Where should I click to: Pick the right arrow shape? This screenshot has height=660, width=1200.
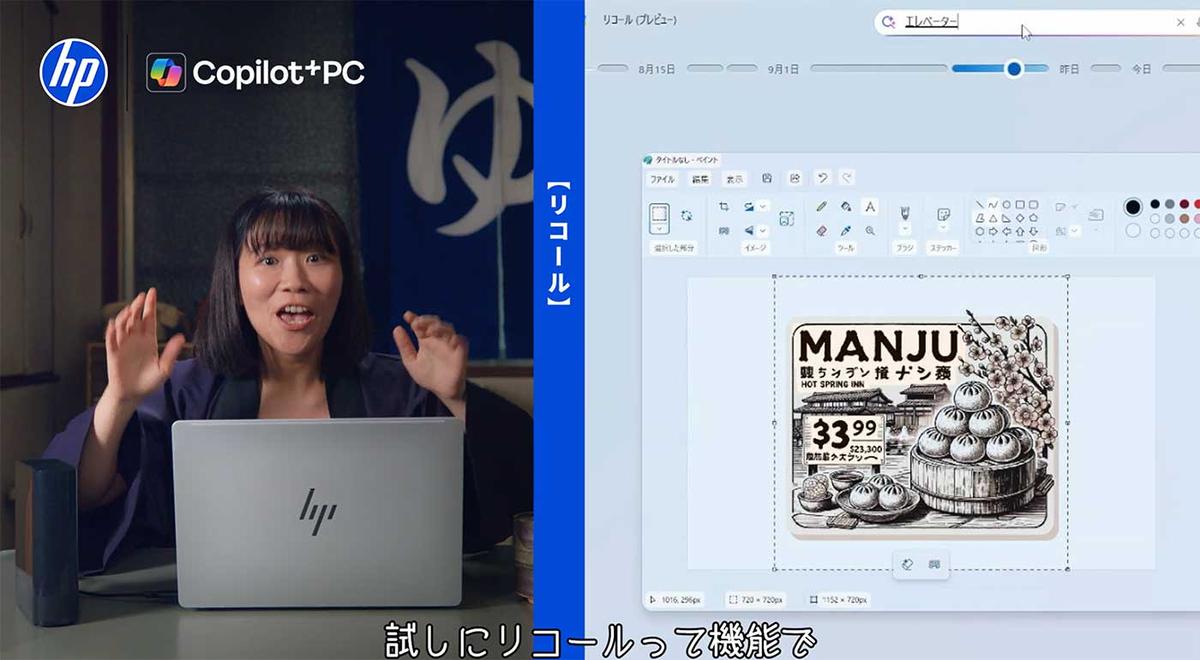pos(993,231)
